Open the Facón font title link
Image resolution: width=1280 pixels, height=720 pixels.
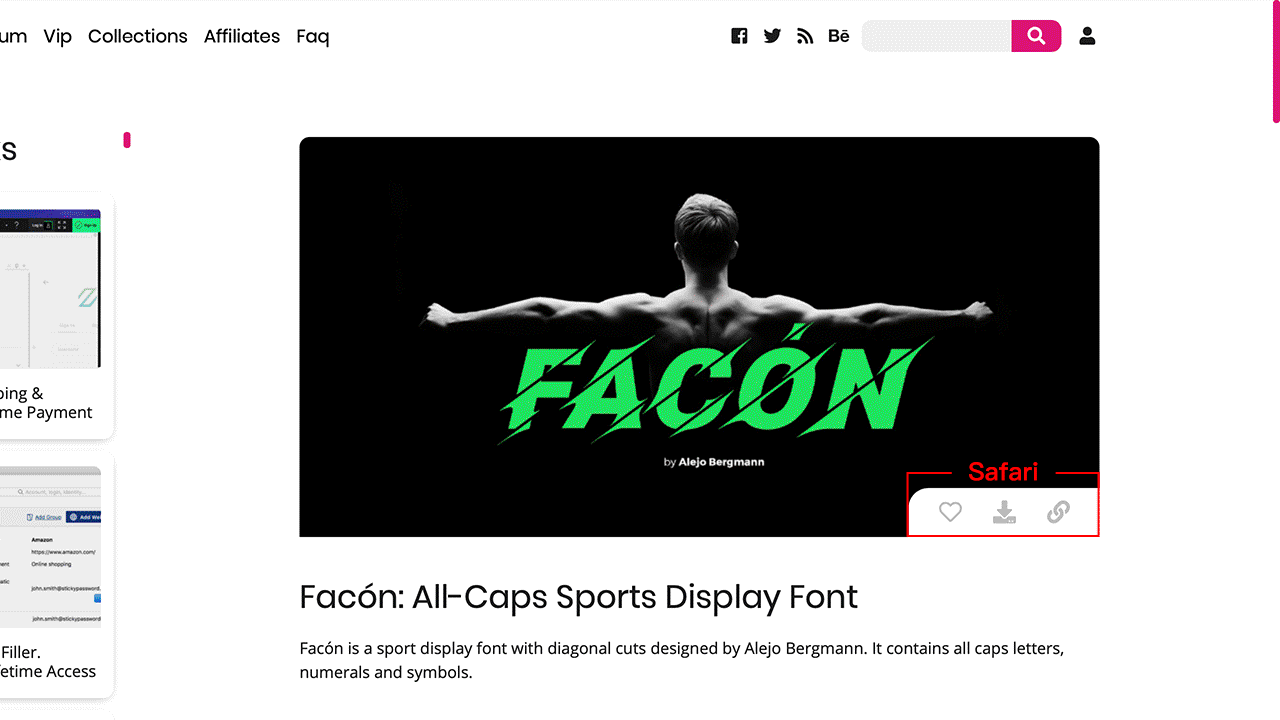pos(579,597)
